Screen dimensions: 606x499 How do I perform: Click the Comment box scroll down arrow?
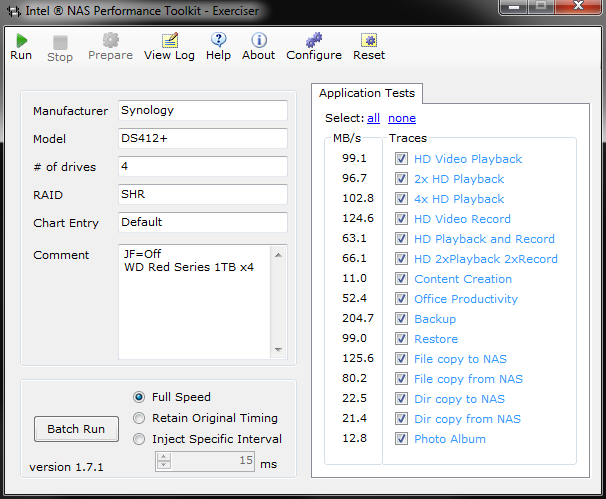[x=278, y=349]
